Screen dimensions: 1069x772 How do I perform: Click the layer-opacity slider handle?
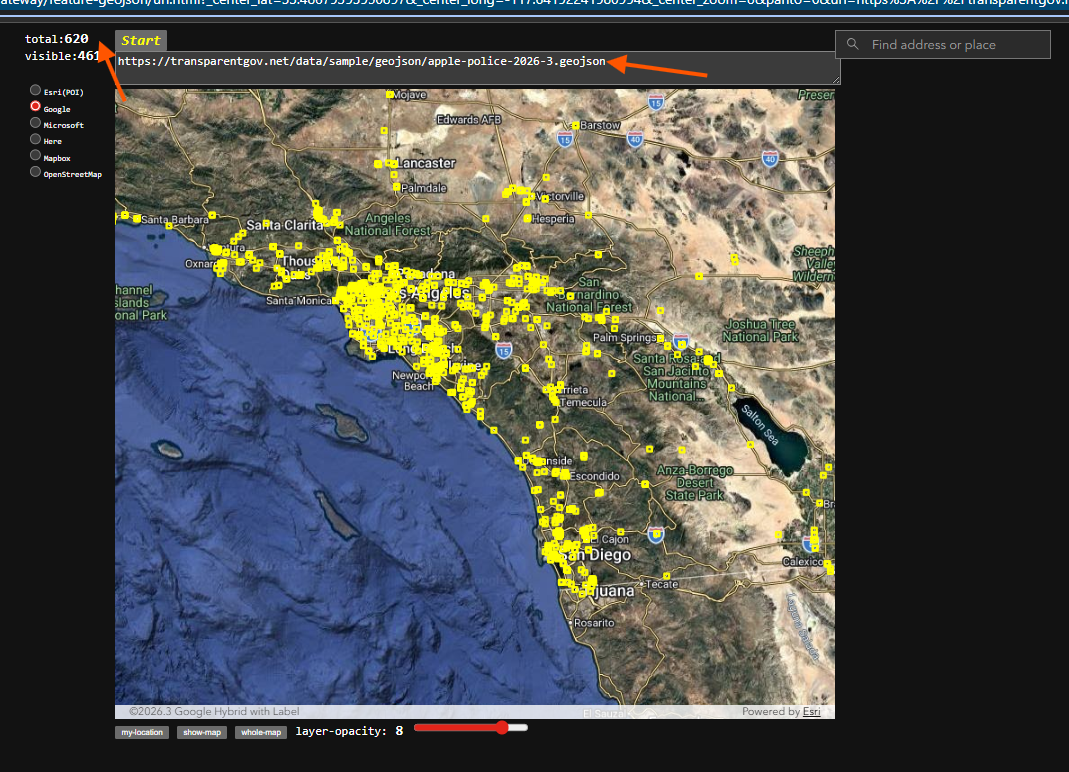tap(501, 728)
